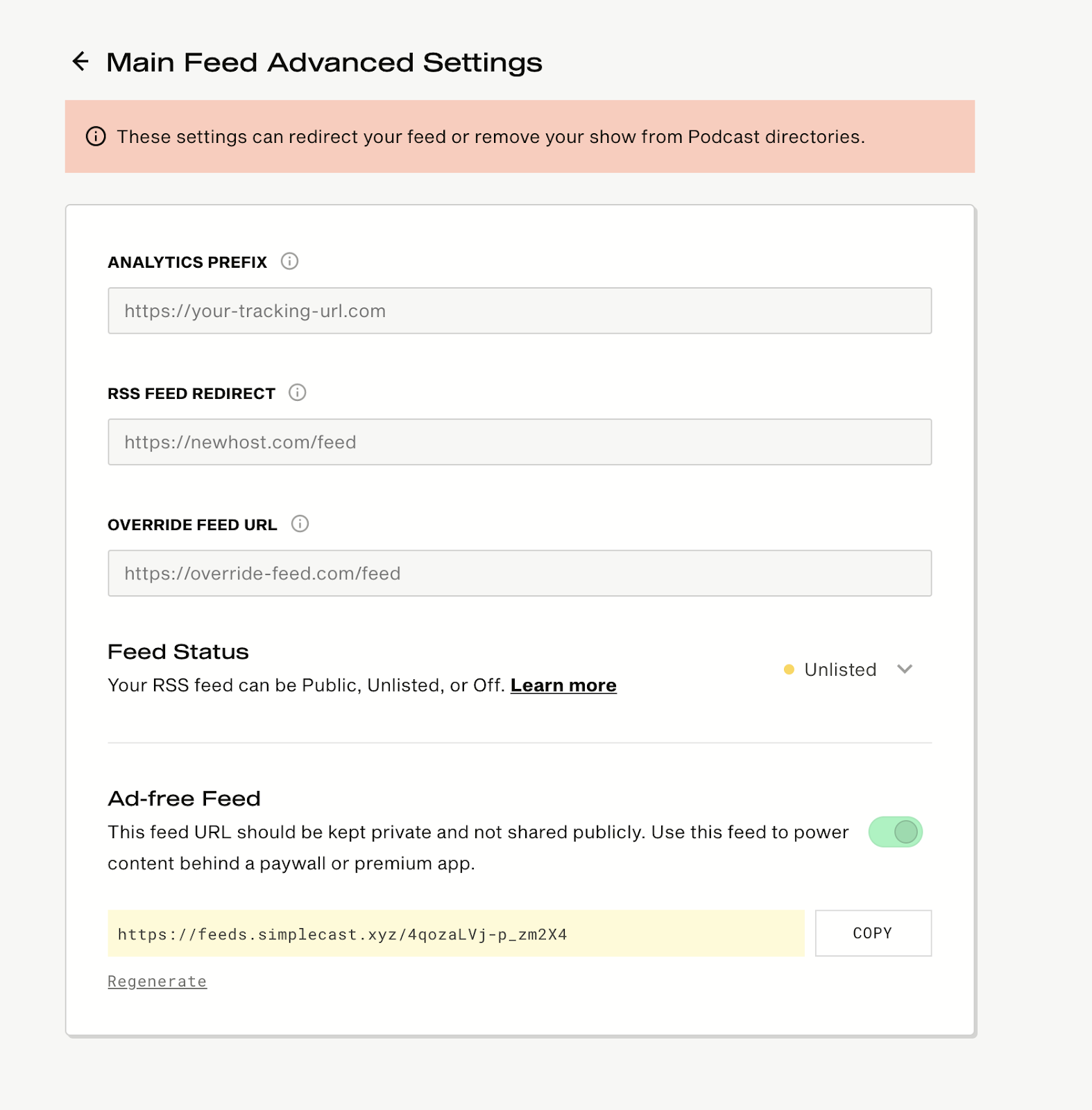Open the Learn more link
1092x1110 pixels.
[563, 685]
